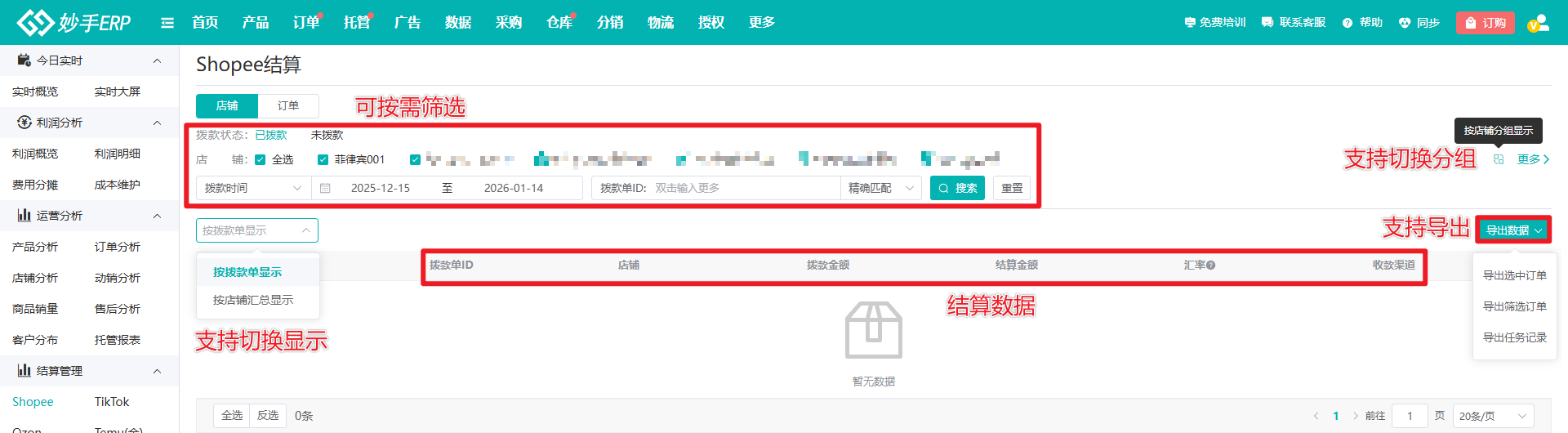Screen dimensions: 1568x433
Task: Click the 反选 invert selection button
Action: click(x=268, y=416)
